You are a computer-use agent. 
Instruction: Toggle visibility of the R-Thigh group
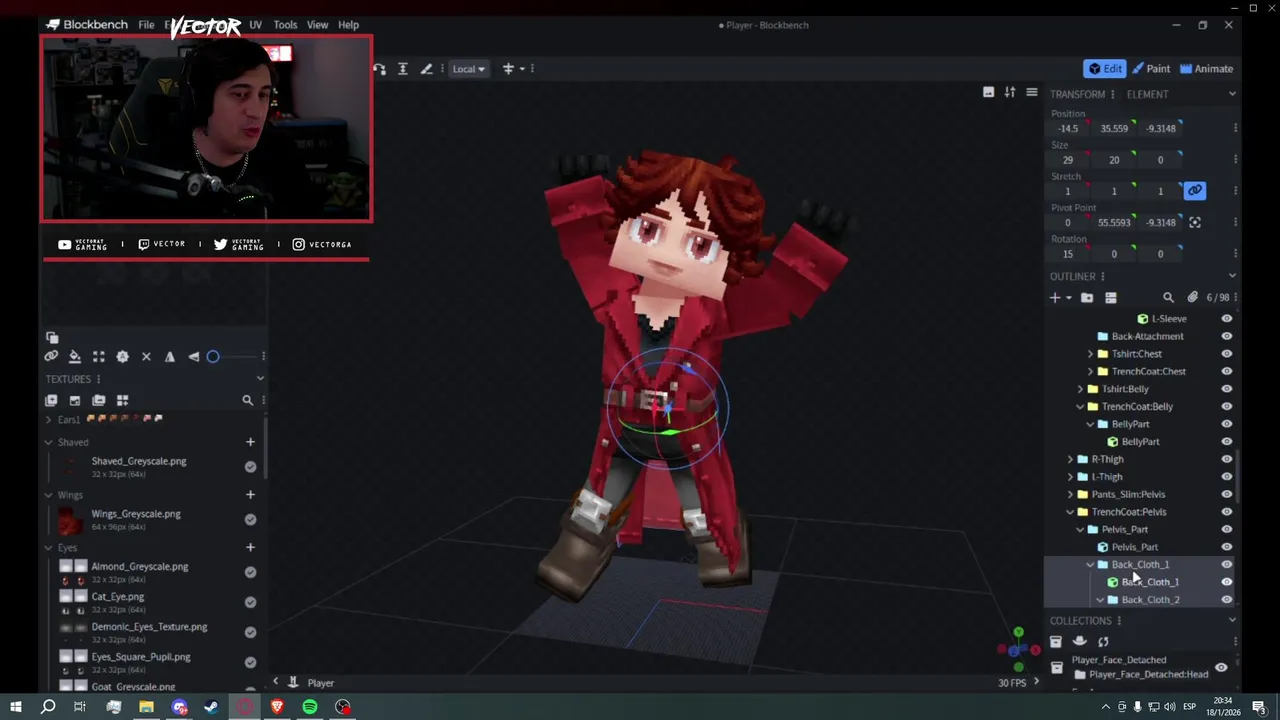pos(1226,459)
